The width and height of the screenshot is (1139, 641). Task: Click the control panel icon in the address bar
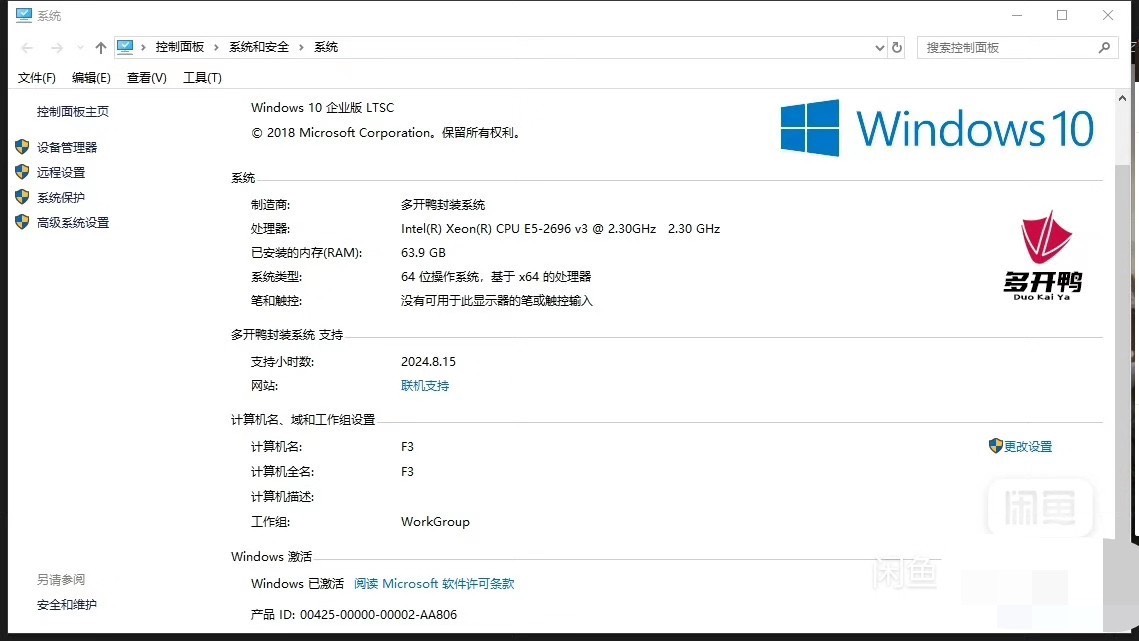pos(125,46)
